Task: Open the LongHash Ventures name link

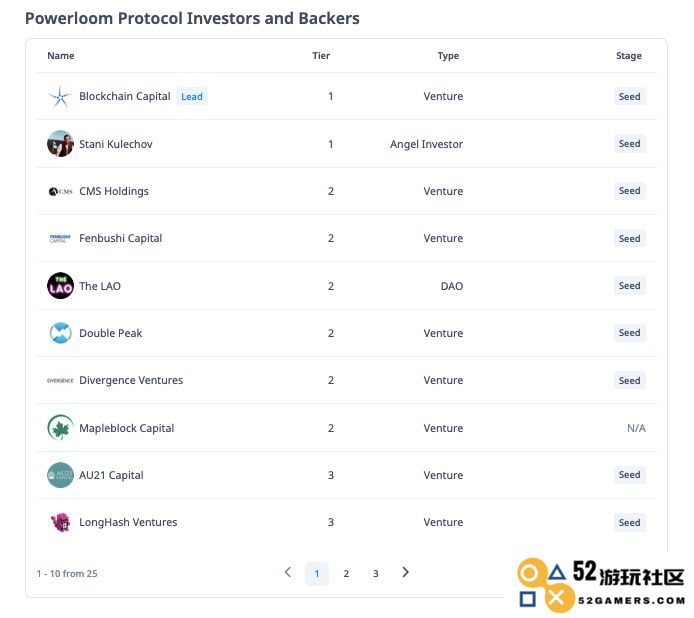Action: [128, 522]
